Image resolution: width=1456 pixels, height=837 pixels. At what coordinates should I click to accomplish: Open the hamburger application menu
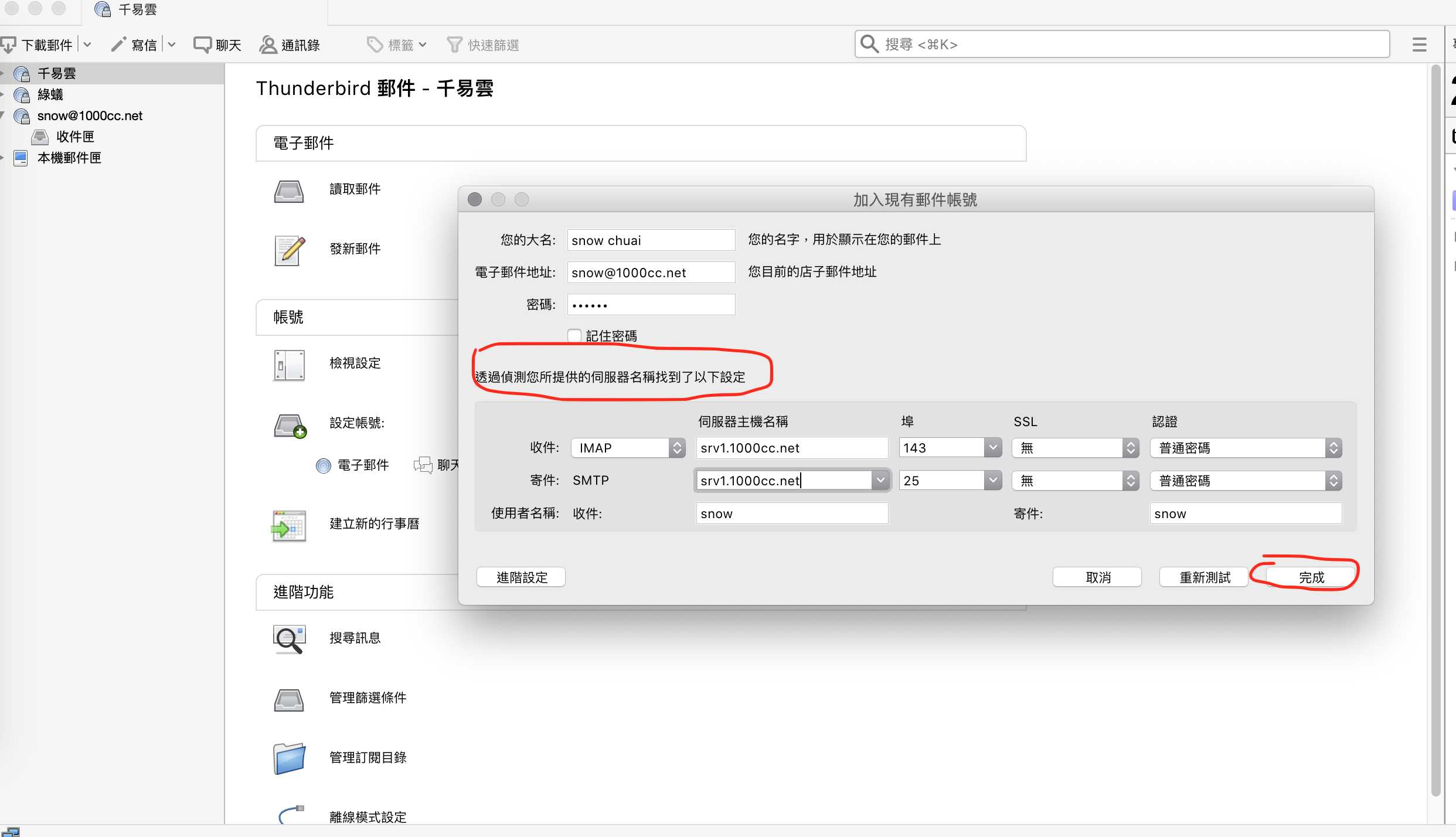pyautogui.click(x=1419, y=45)
